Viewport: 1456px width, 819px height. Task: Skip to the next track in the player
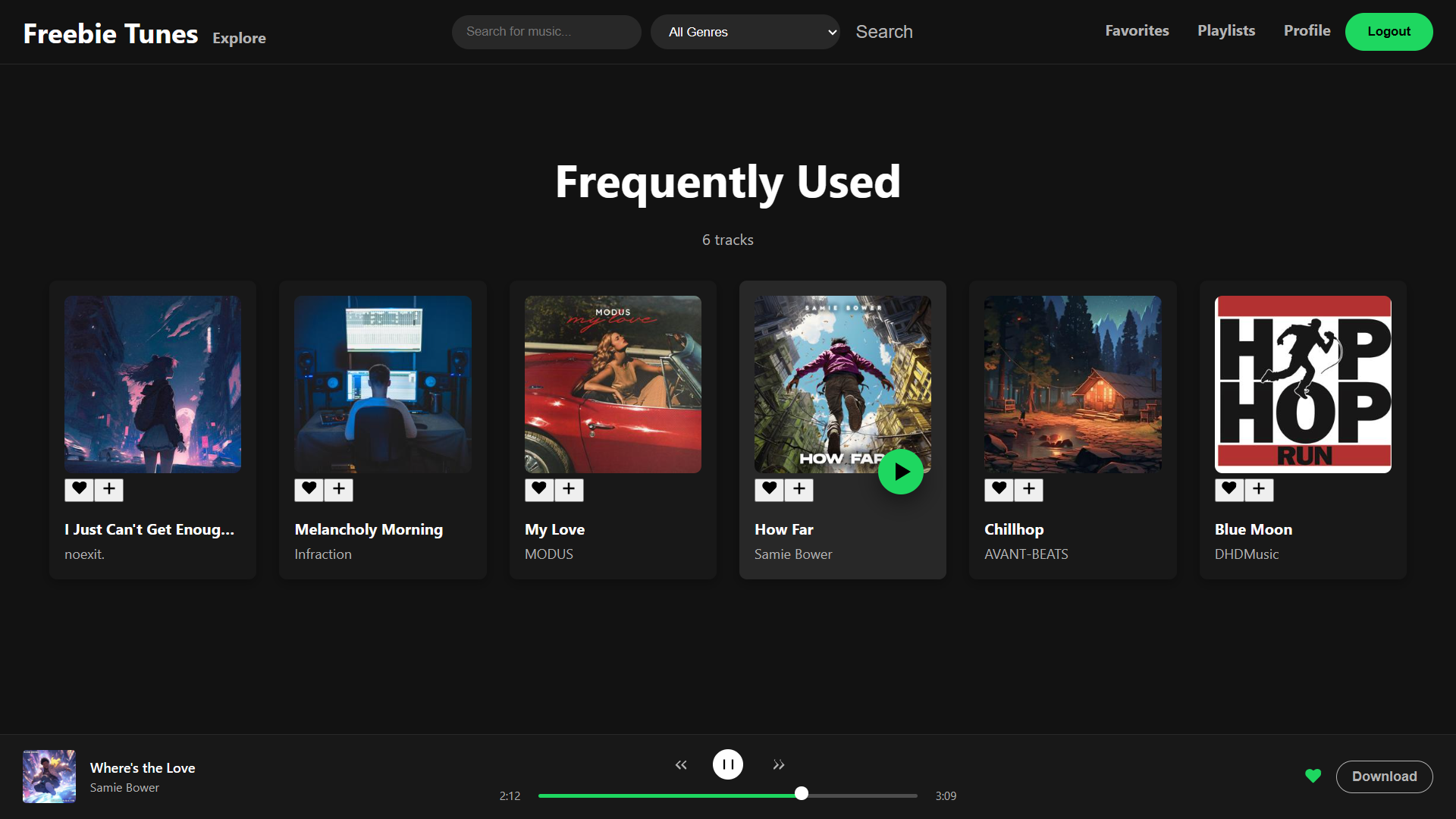pyautogui.click(x=778, y=764)
